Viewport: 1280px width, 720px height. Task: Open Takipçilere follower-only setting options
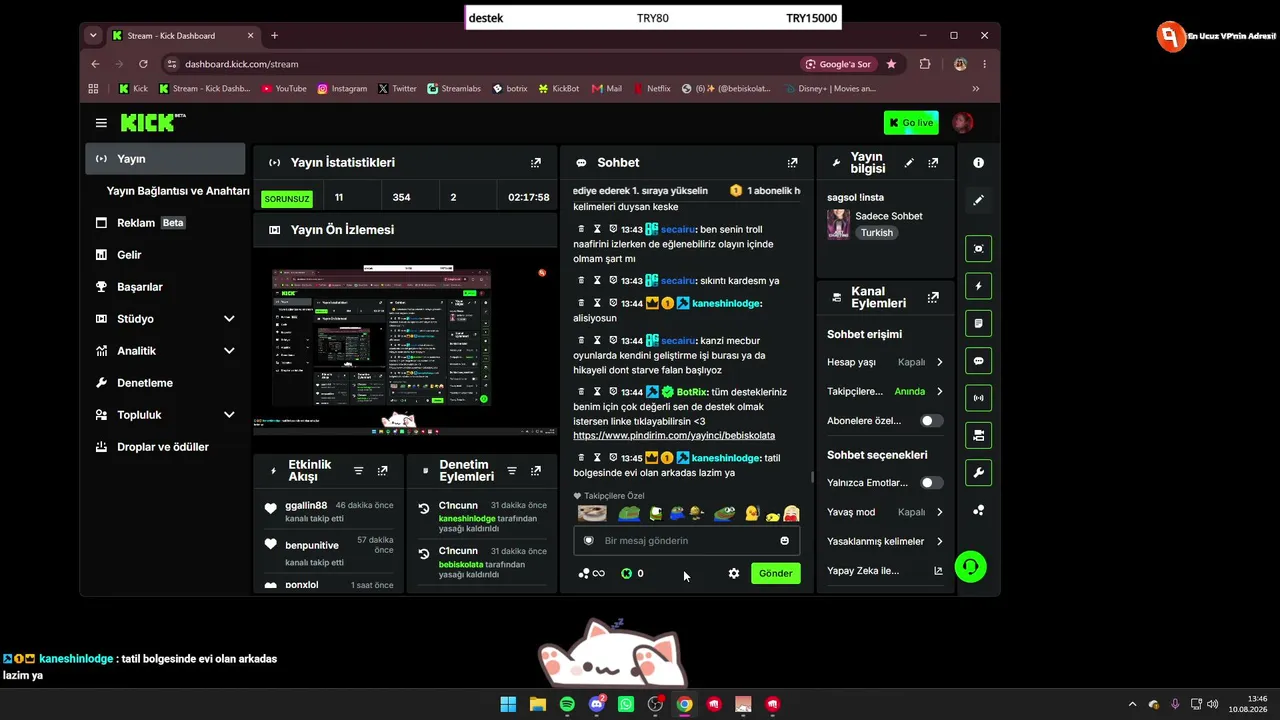point(885,391)
